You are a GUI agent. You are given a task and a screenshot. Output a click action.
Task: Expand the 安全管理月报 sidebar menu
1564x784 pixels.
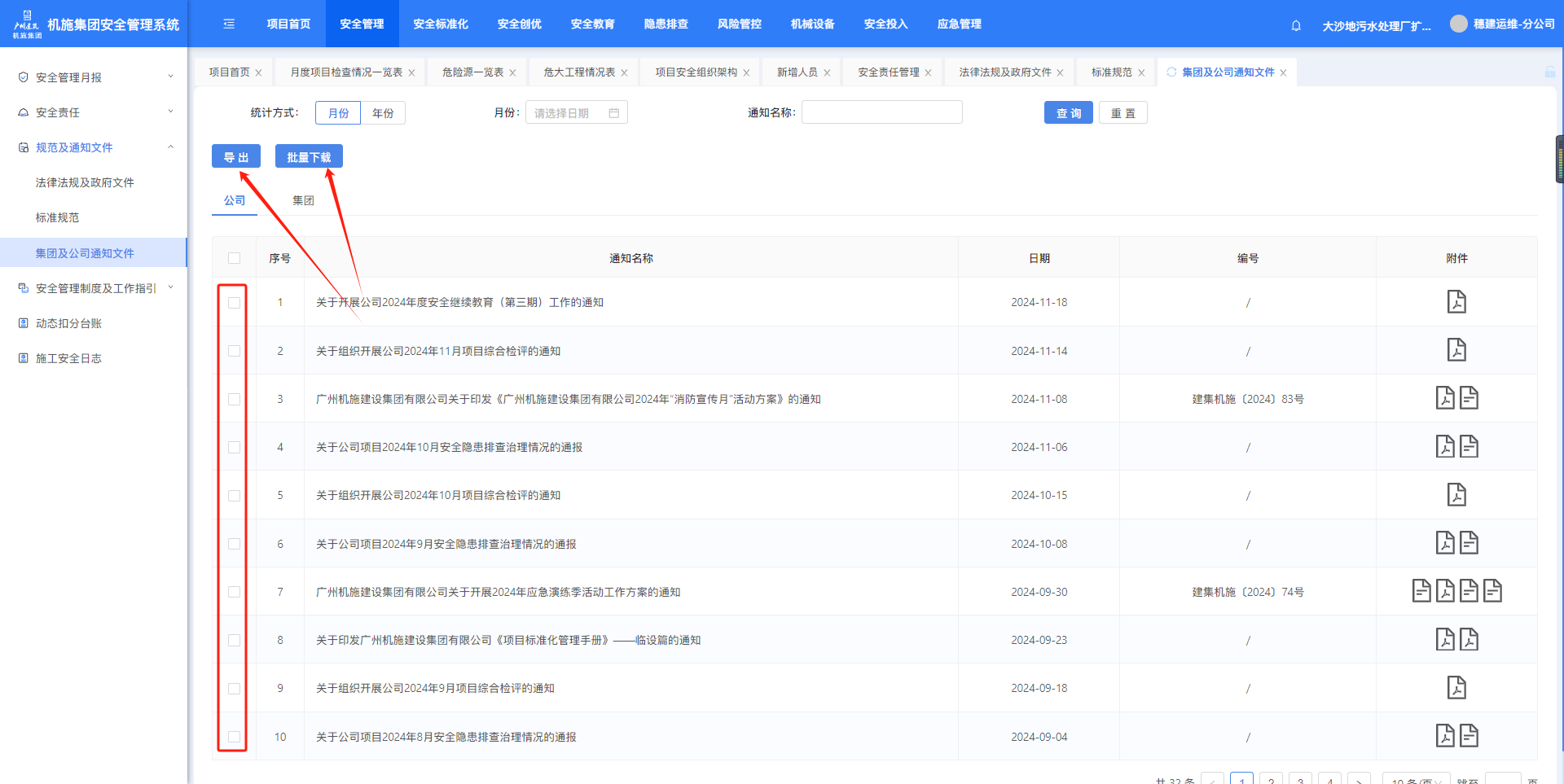pos(94,77)
